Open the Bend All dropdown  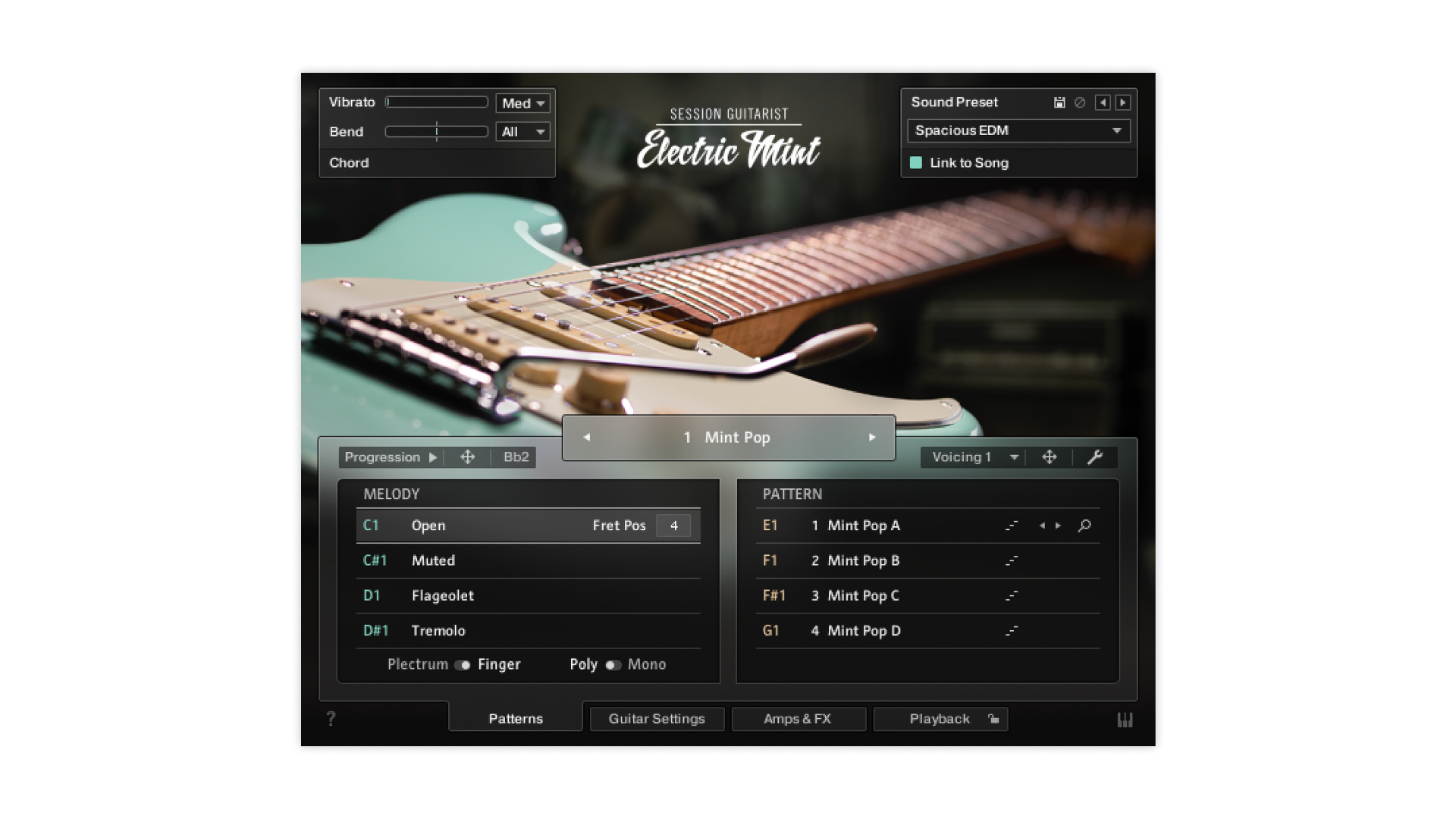[x=523, y=132]
